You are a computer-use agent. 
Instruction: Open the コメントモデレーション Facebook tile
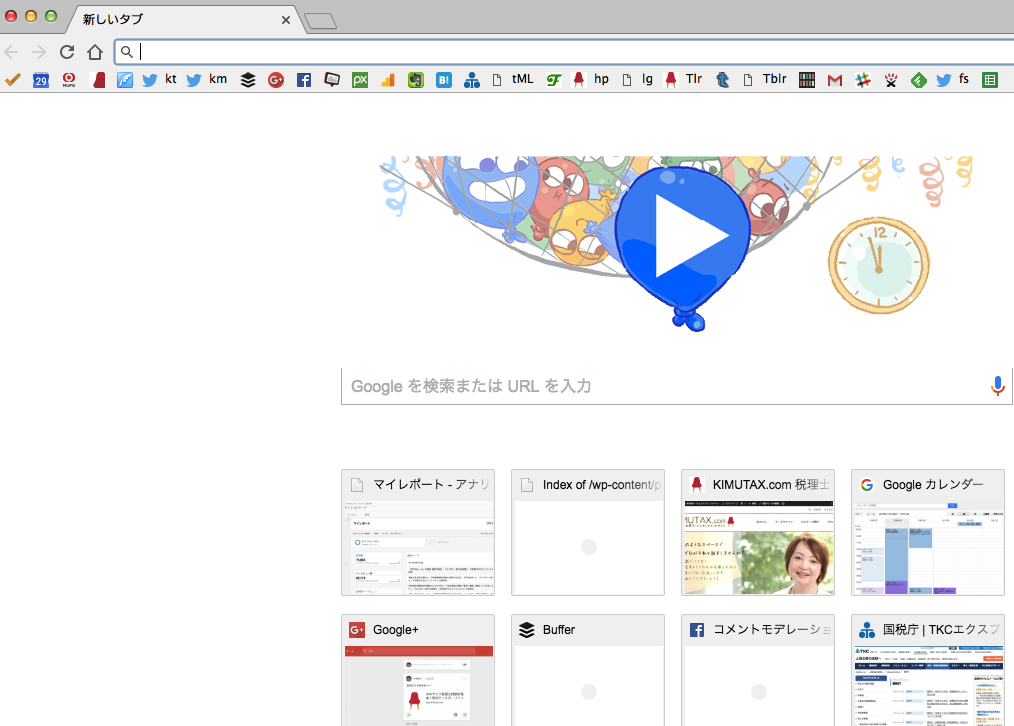click(758, 670)
